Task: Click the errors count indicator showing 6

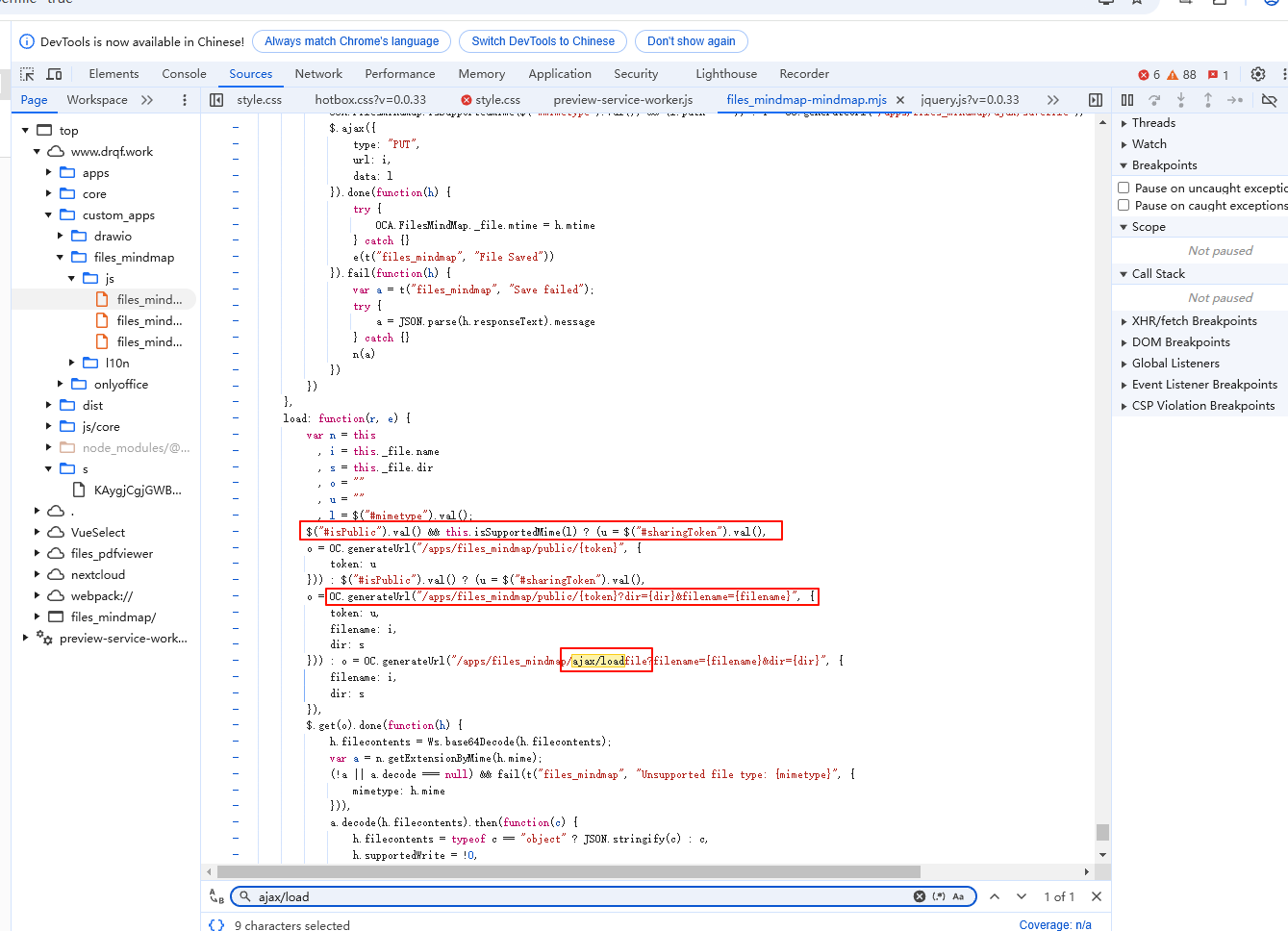Action: pos(1149,74)
